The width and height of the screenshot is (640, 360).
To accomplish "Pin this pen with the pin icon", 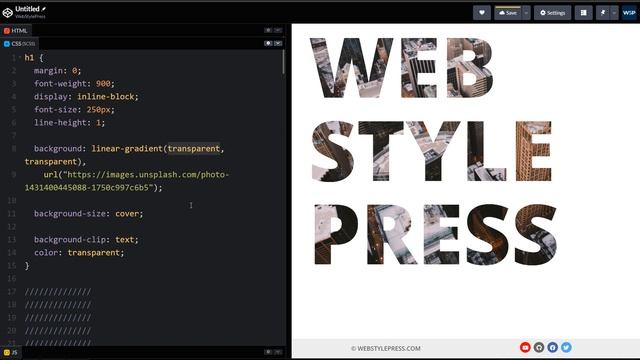I will pyautogui.click(x=603, y=13).
